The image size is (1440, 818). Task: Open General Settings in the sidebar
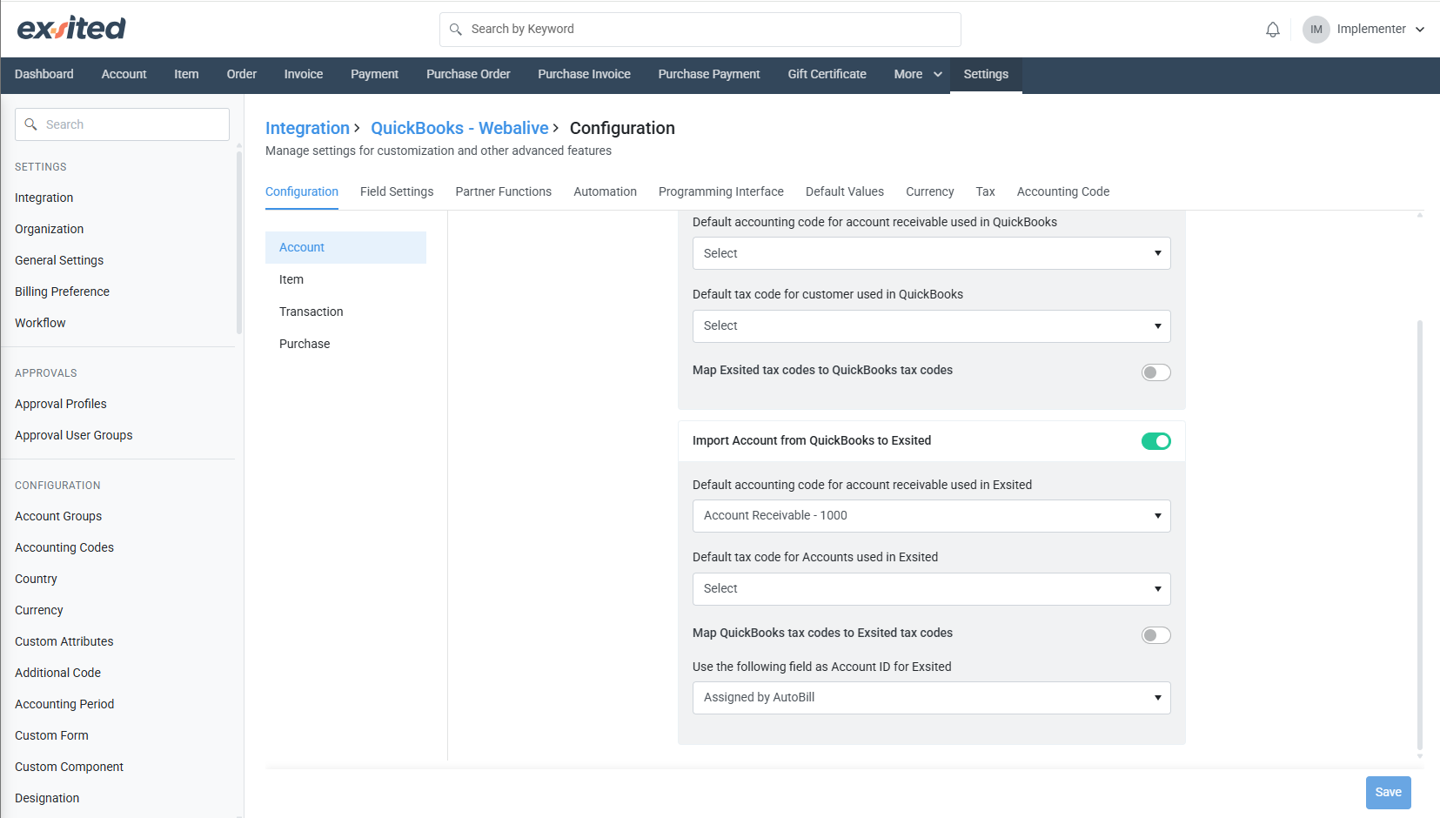pyautogui.click(x=59, y=260)
